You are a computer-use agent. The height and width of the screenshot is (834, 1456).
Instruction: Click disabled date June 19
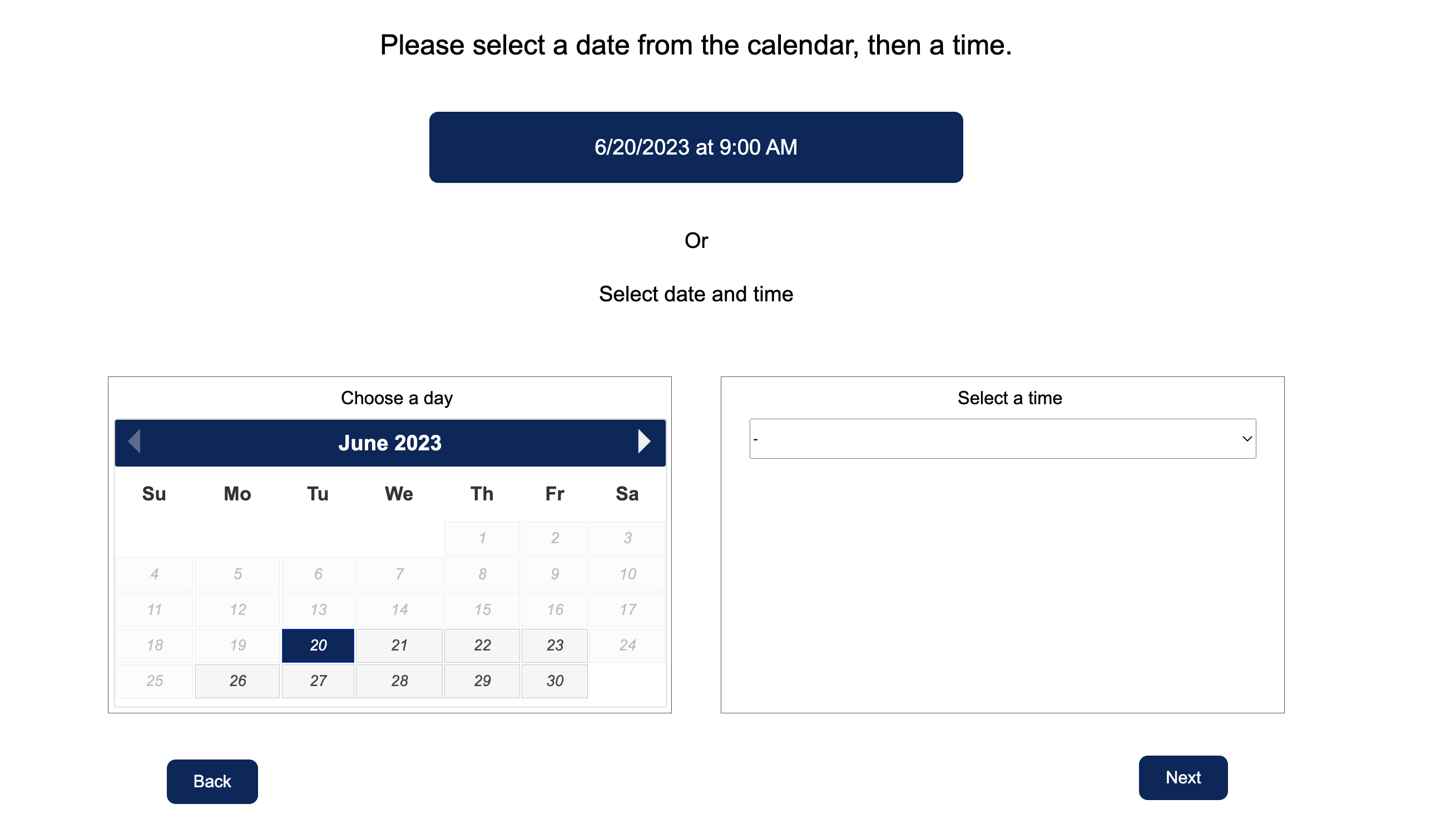[x=237, y=645]
